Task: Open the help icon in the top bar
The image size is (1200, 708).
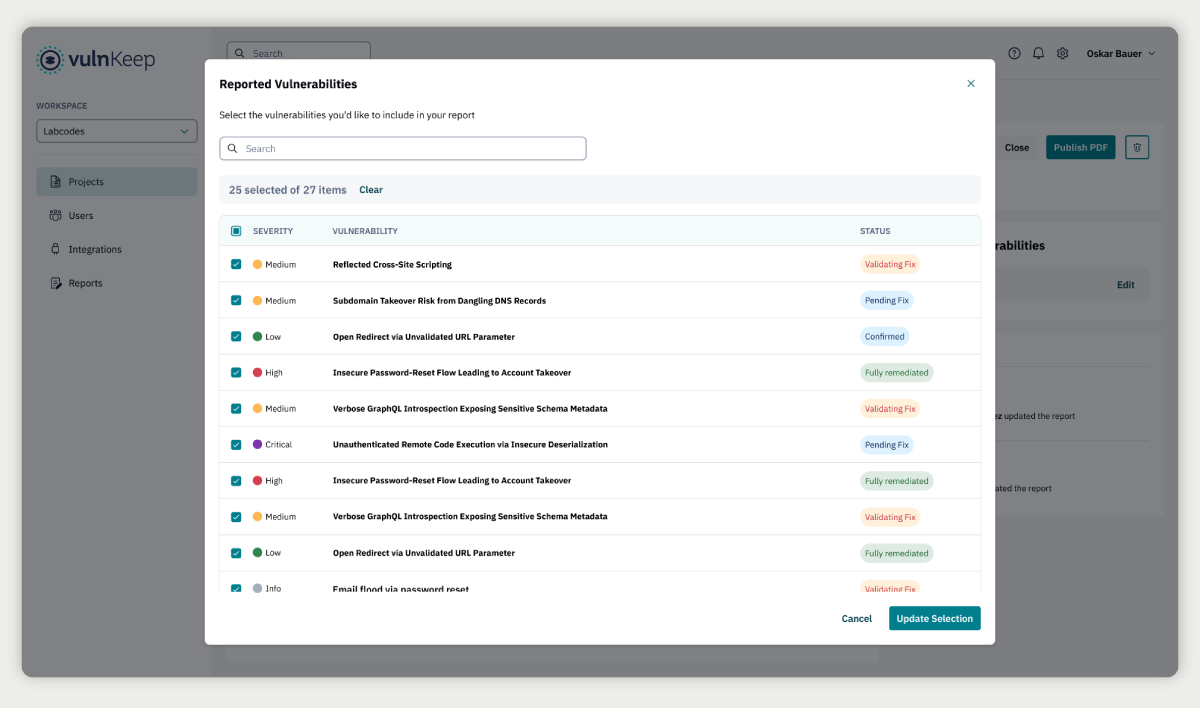Action: 1014,53
